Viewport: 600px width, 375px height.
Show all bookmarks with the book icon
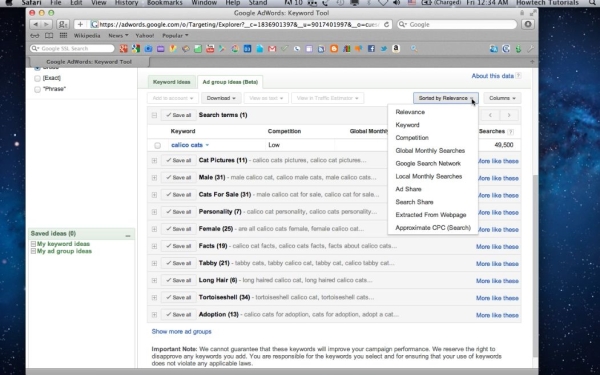[x=49, y=36]
